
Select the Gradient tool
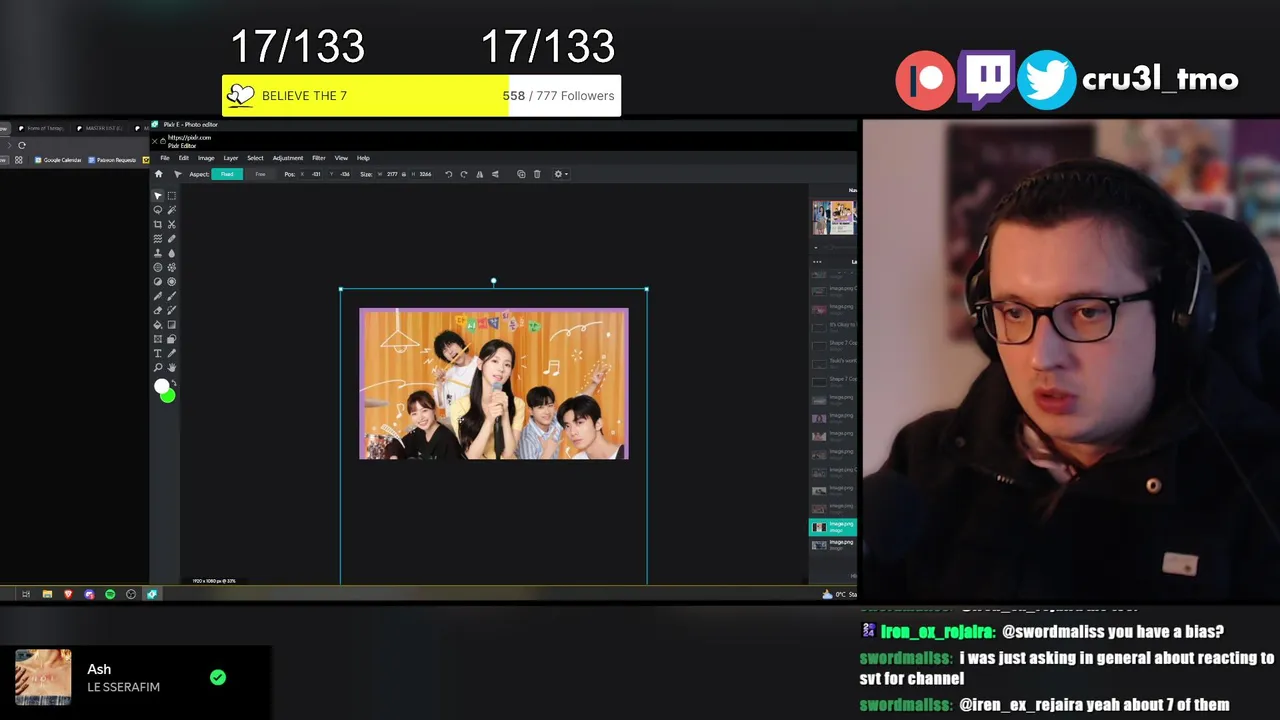pos(172,324)
